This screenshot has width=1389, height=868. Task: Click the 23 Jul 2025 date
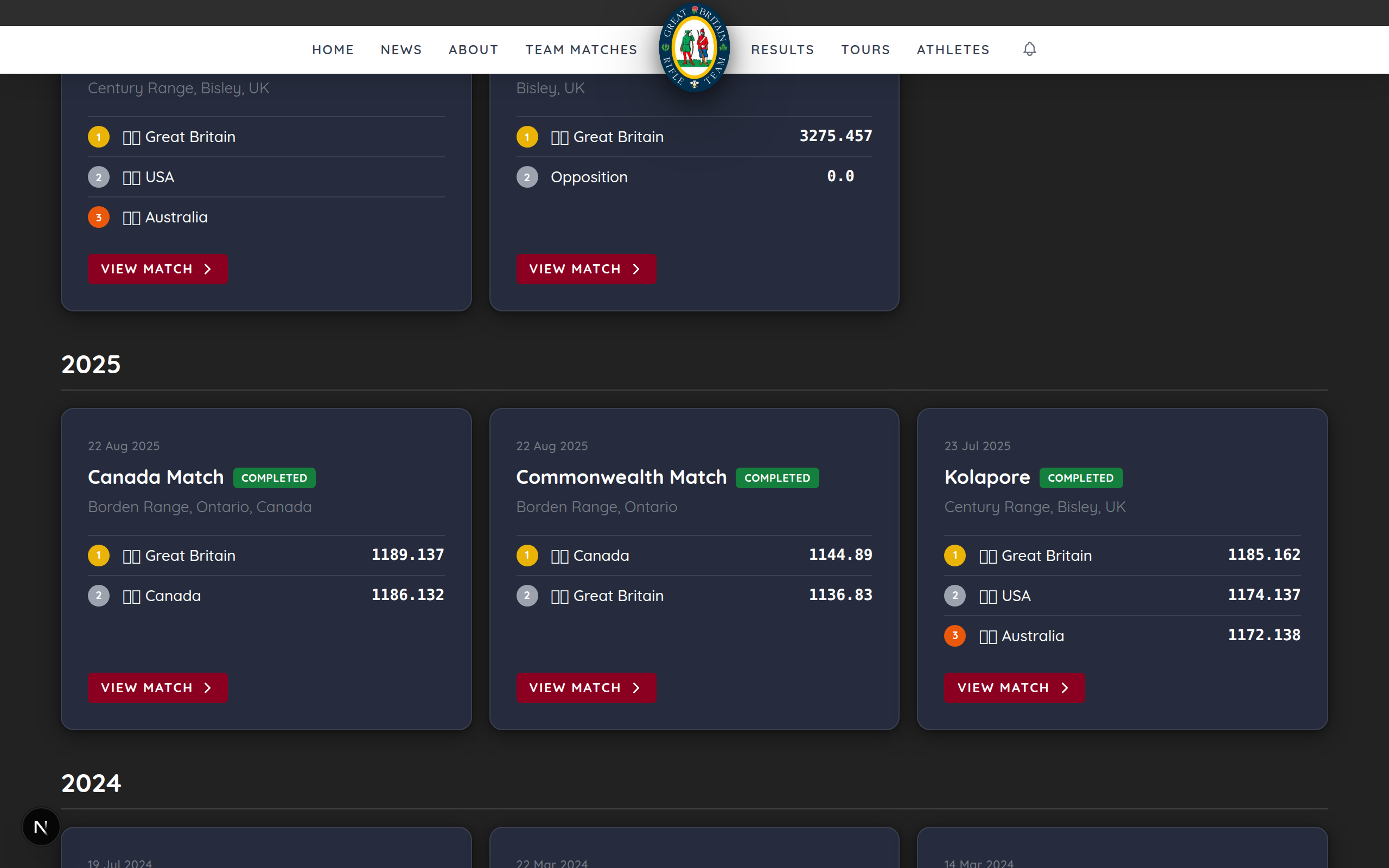(978, 446)
